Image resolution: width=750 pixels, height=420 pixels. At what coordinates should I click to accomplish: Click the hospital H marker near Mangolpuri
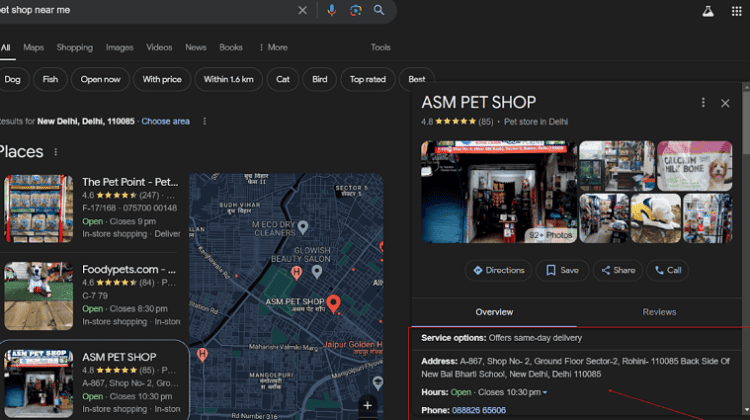pos(202,354)
